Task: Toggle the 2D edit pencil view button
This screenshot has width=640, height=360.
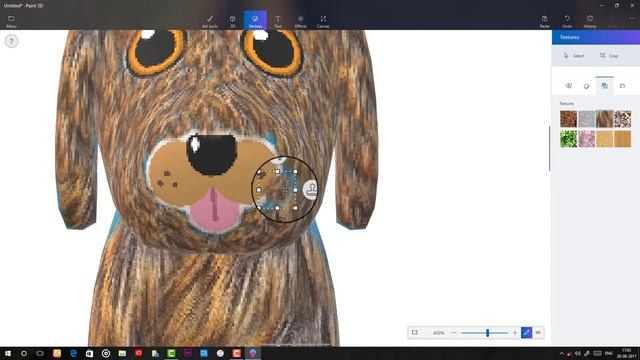Action: (527, 333)
